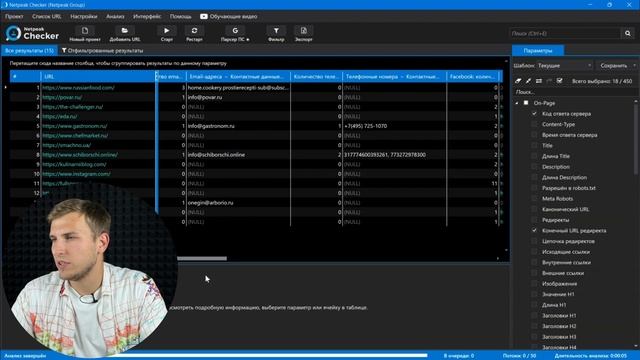Open the Проект menu
The image size is (640, 360).
click(x=14, y=16)
